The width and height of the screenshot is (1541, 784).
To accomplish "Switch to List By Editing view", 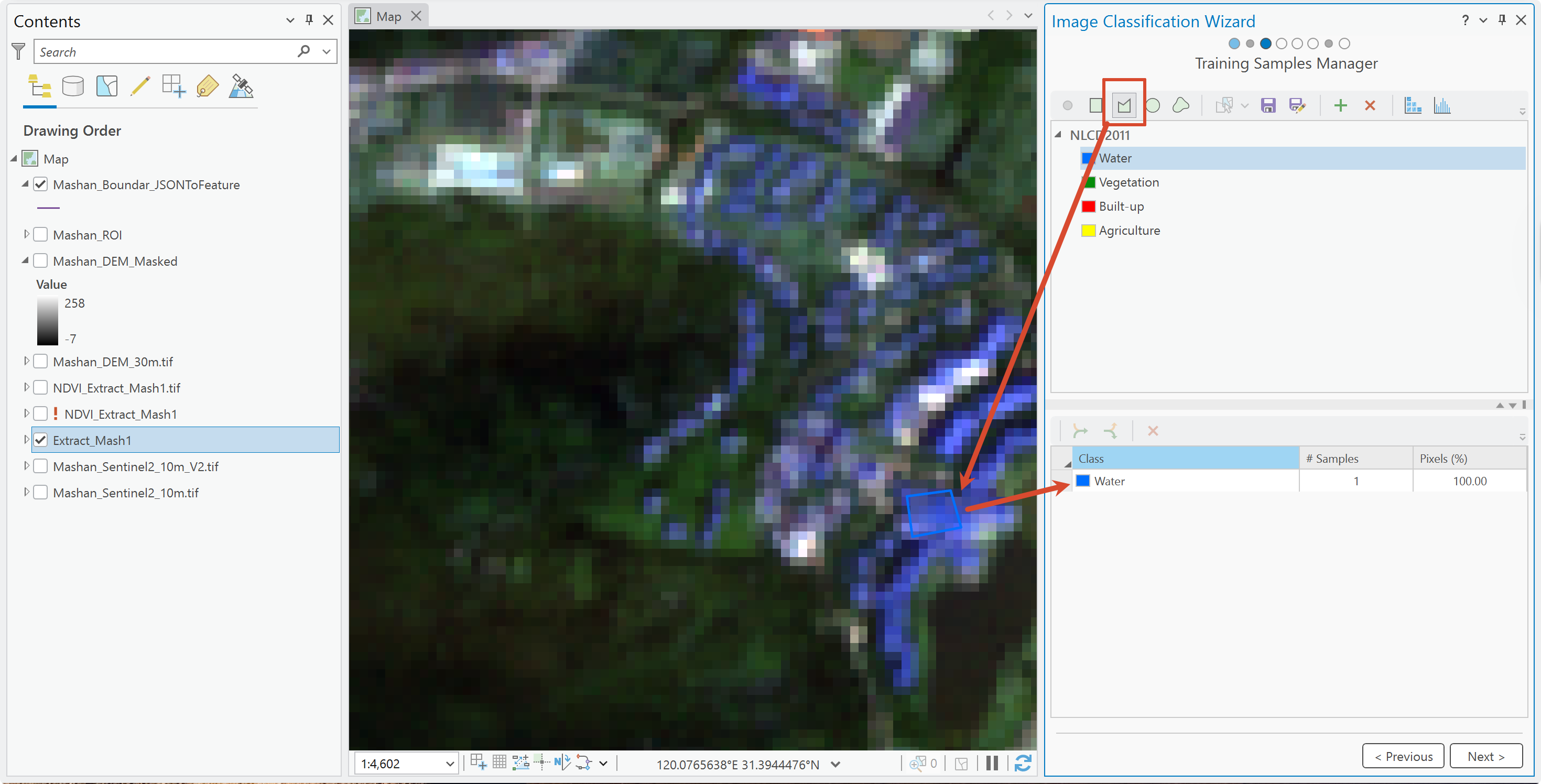I will click(x=140, y=86).
